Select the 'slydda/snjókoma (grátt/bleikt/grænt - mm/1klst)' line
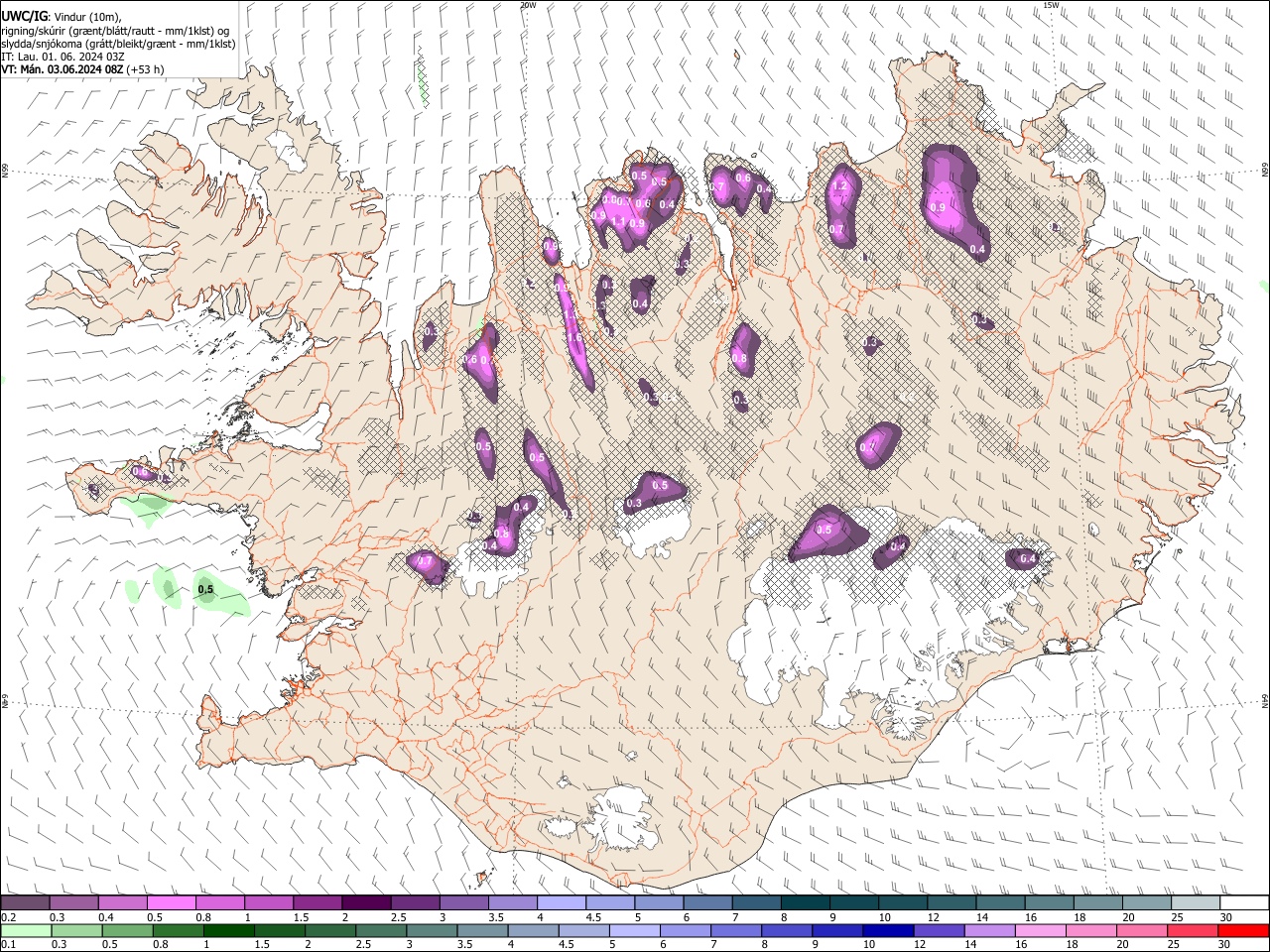The image size is (1270, 952). click(x=118, y=44)
